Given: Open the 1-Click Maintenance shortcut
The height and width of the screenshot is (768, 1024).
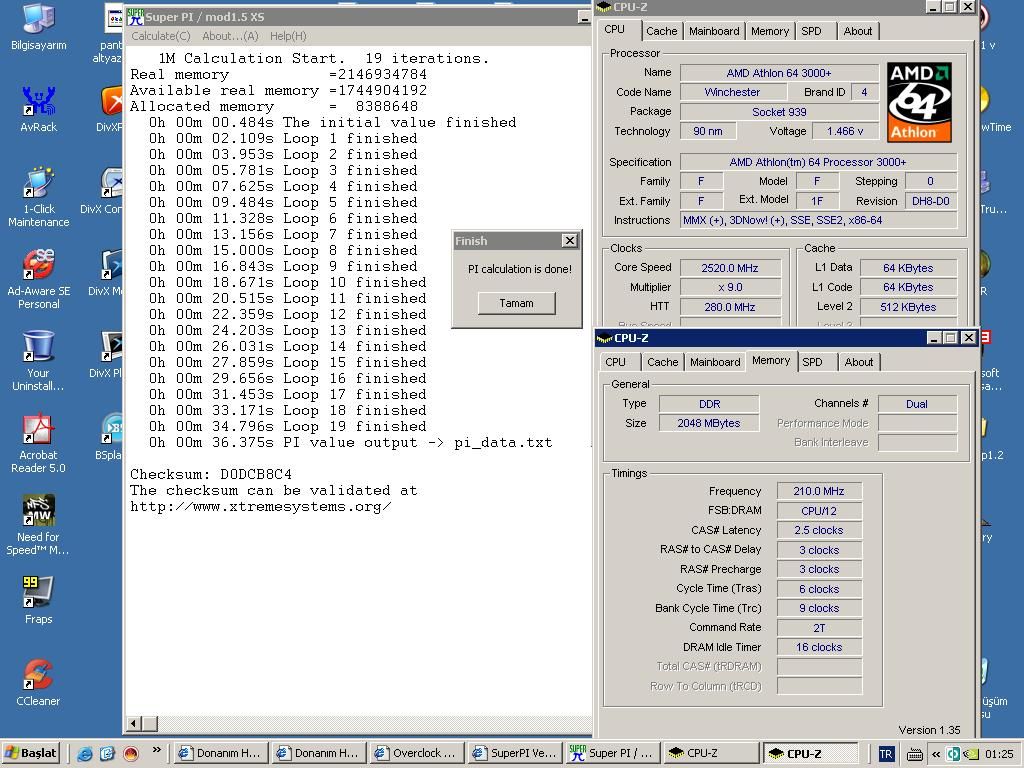Looking at the screenshot, I should pos(39,196).
